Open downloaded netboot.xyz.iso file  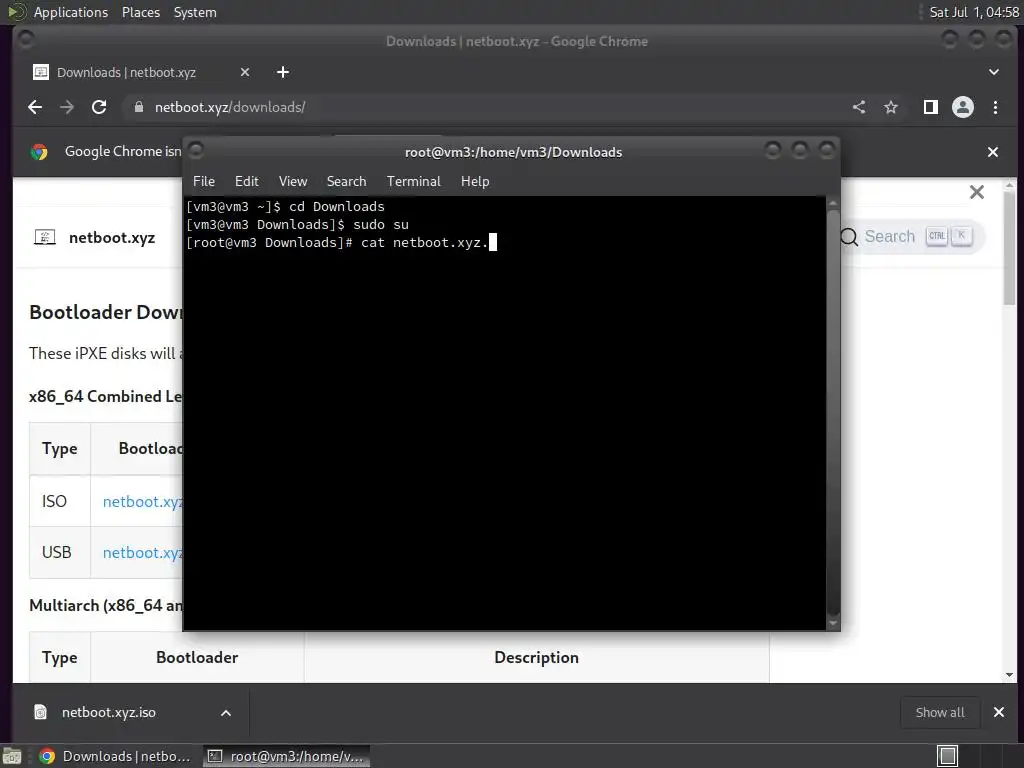[108, 712]
